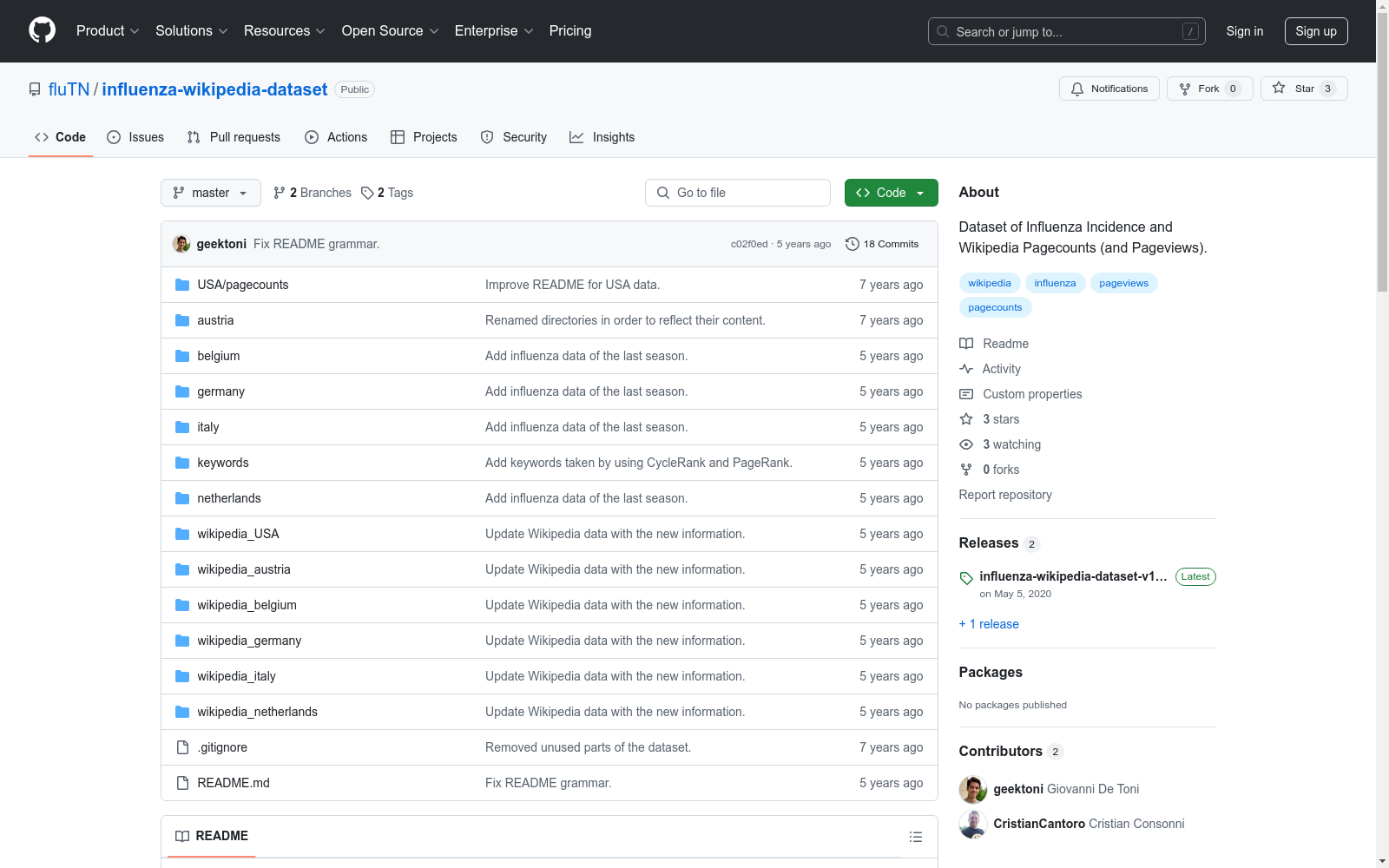Open the Pricing link
Image resolution: width=1389 pixels, height=868 pixels.
click(570, 31)
